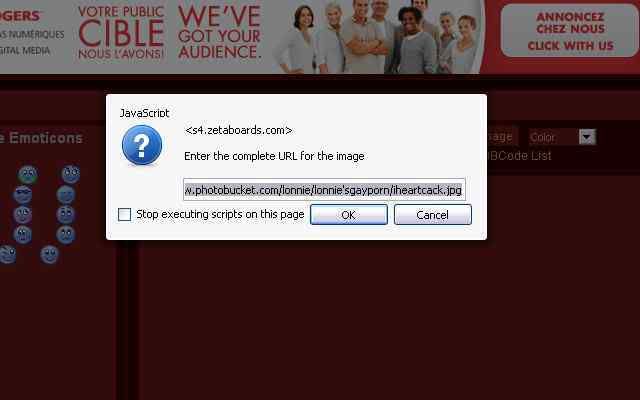640x400 pixels.
Task: Click the Annoncez Chez Nous banner button
Action: click(x=570, y=31)
